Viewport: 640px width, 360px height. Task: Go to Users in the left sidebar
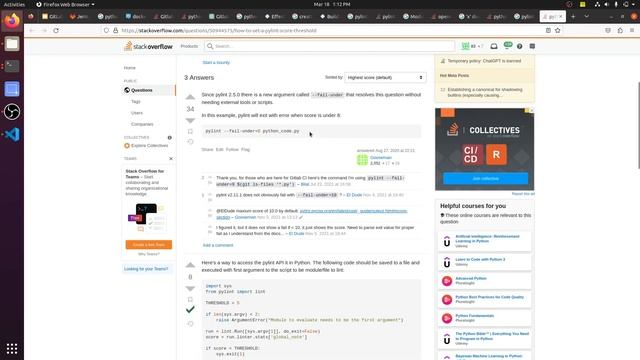(137, 113)
